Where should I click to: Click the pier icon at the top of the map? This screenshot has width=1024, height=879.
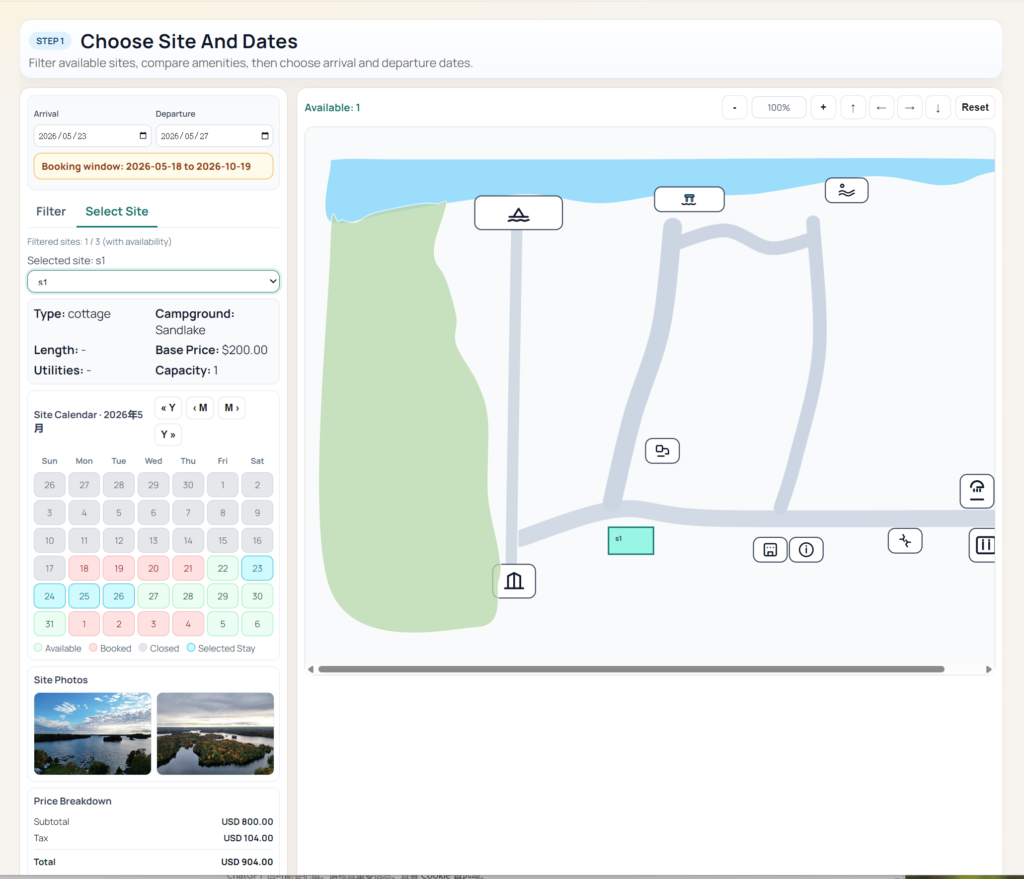689,198
